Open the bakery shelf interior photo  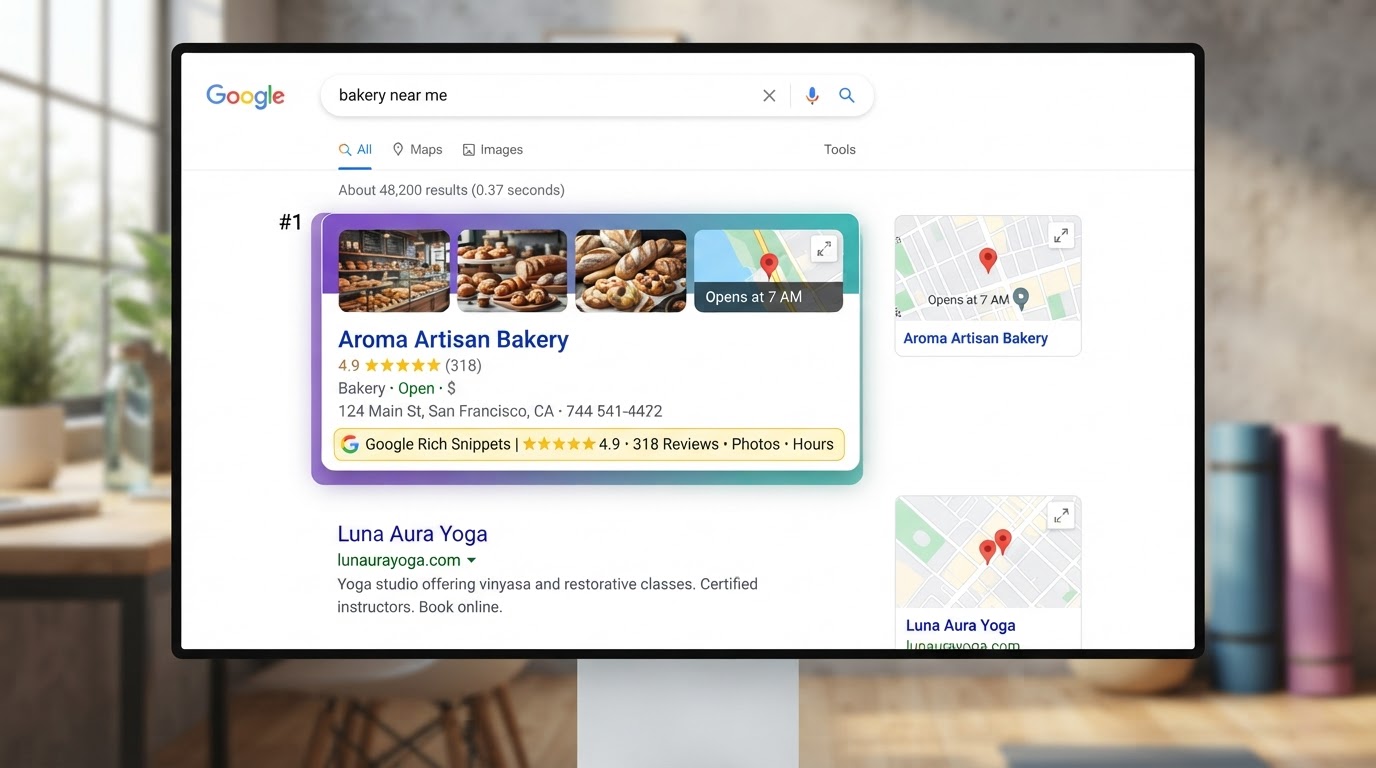[394, 271]
